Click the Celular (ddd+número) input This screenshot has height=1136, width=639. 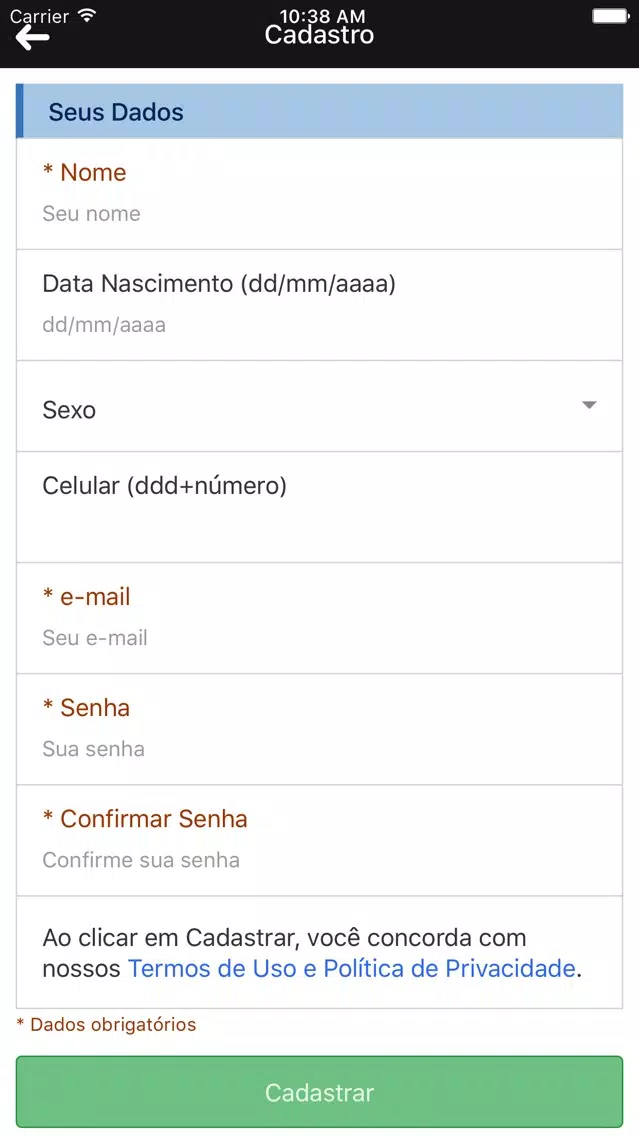click(x=320, y=527)
